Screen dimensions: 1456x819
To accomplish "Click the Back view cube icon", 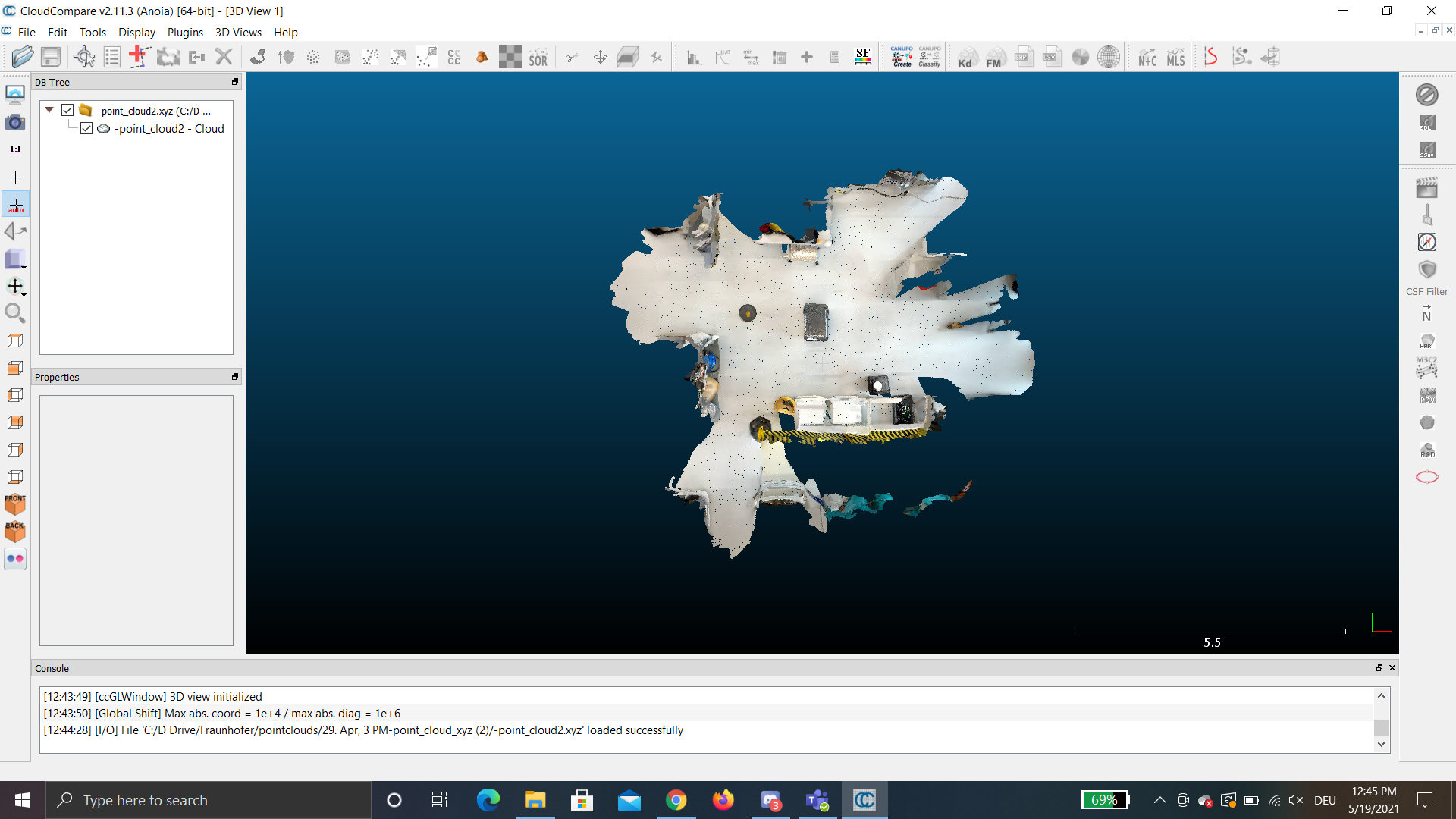I will (15, 531).
